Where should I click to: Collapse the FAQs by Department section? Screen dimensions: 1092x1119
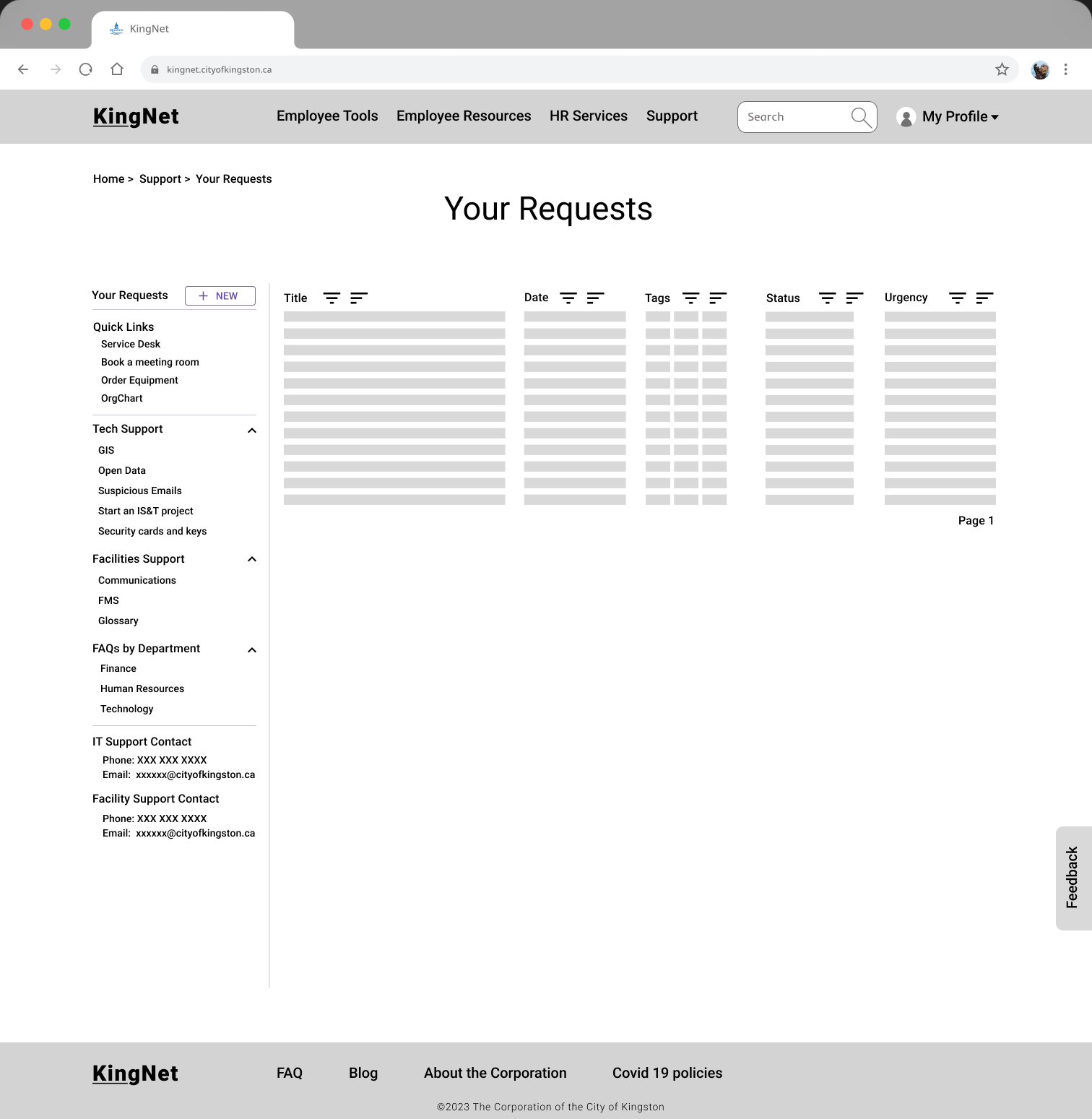point(252,650)
